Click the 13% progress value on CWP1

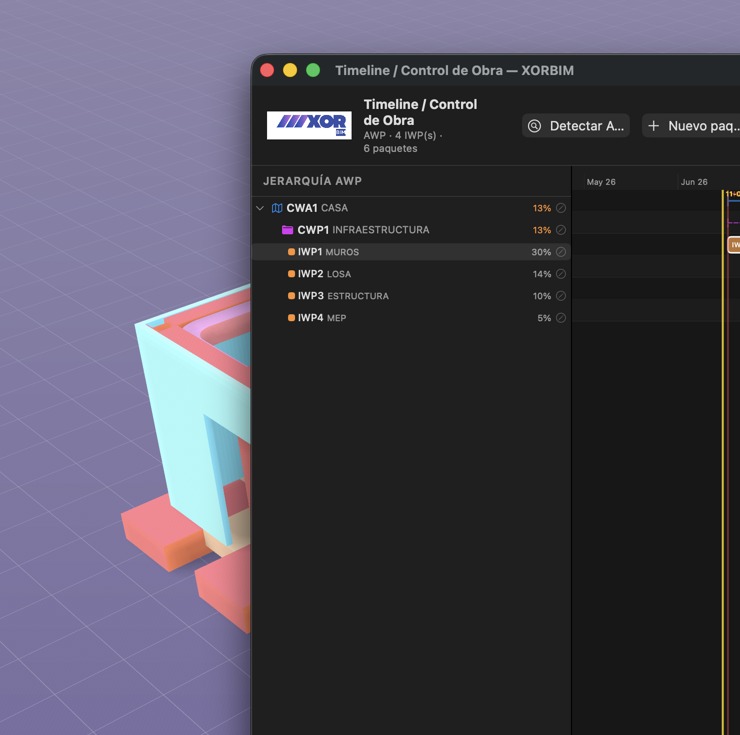tap(542, 230)
